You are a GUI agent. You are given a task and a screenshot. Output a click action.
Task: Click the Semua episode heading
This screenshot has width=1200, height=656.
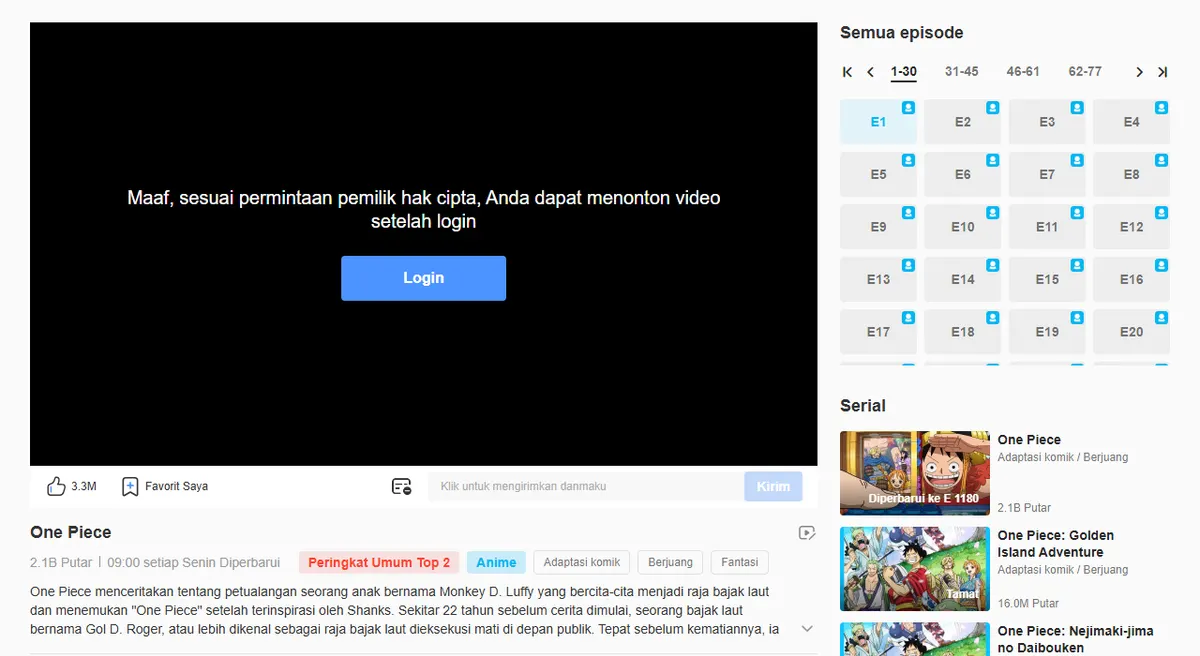pyautogui.click(x=902, y=33)
